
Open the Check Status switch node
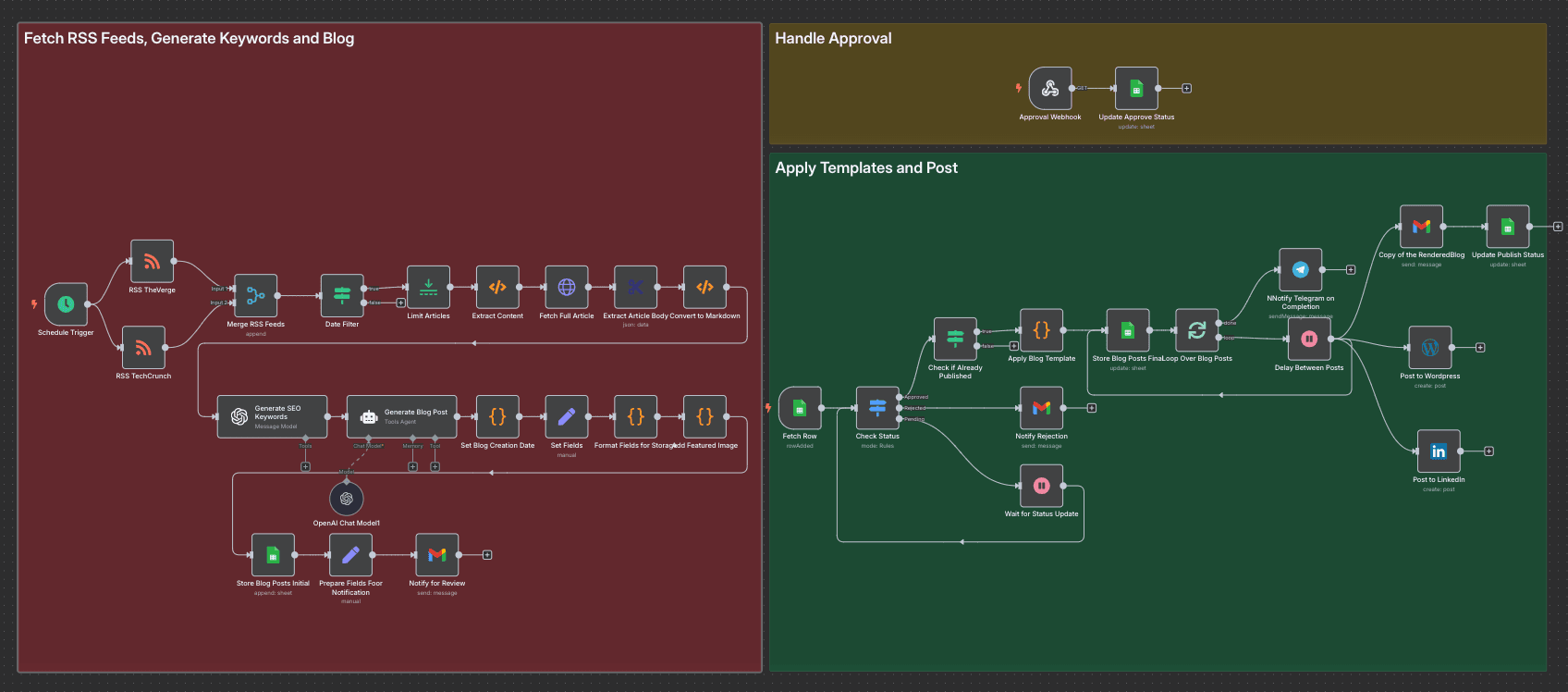877,408
